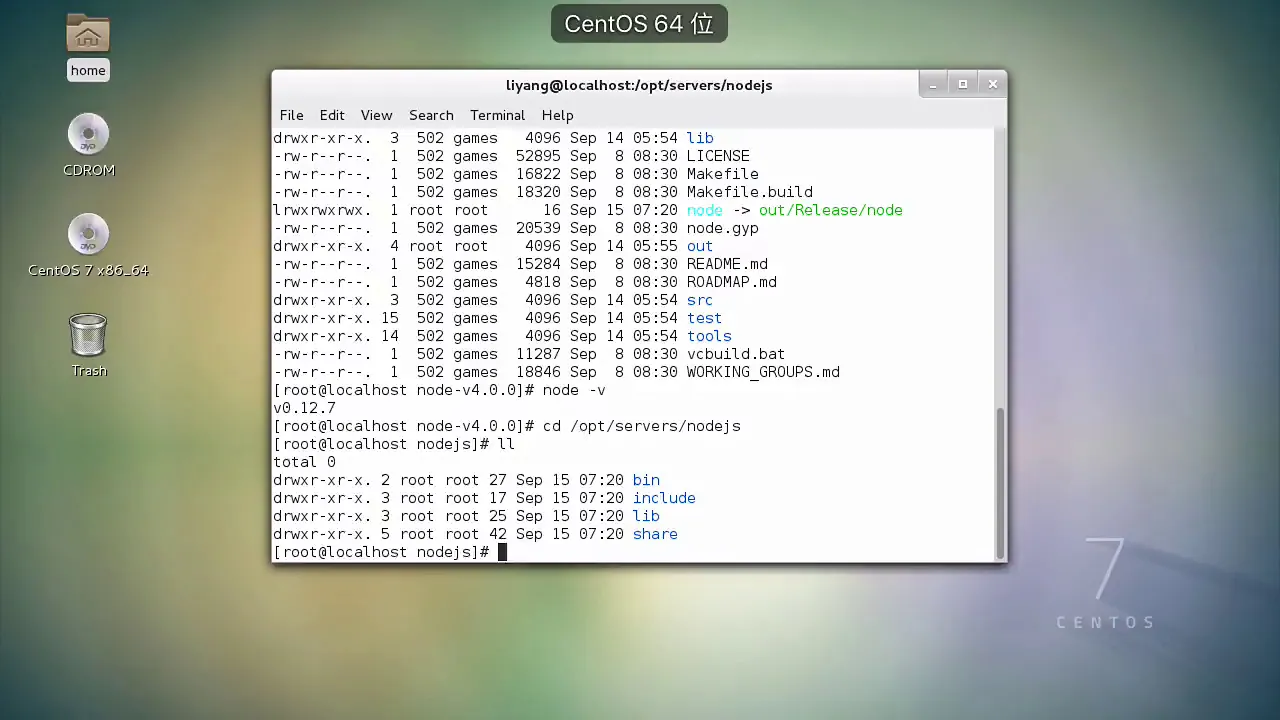Open the Edit menu
Screen dimensions: 1280x720
(332, 115)
